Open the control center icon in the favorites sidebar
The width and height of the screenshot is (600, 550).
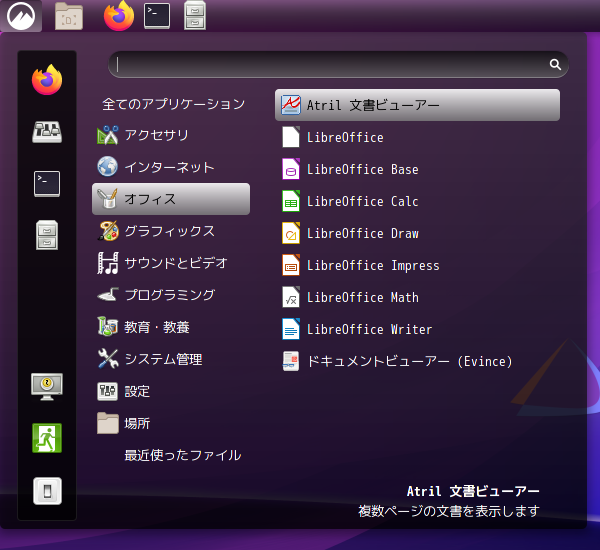[47, 132]
